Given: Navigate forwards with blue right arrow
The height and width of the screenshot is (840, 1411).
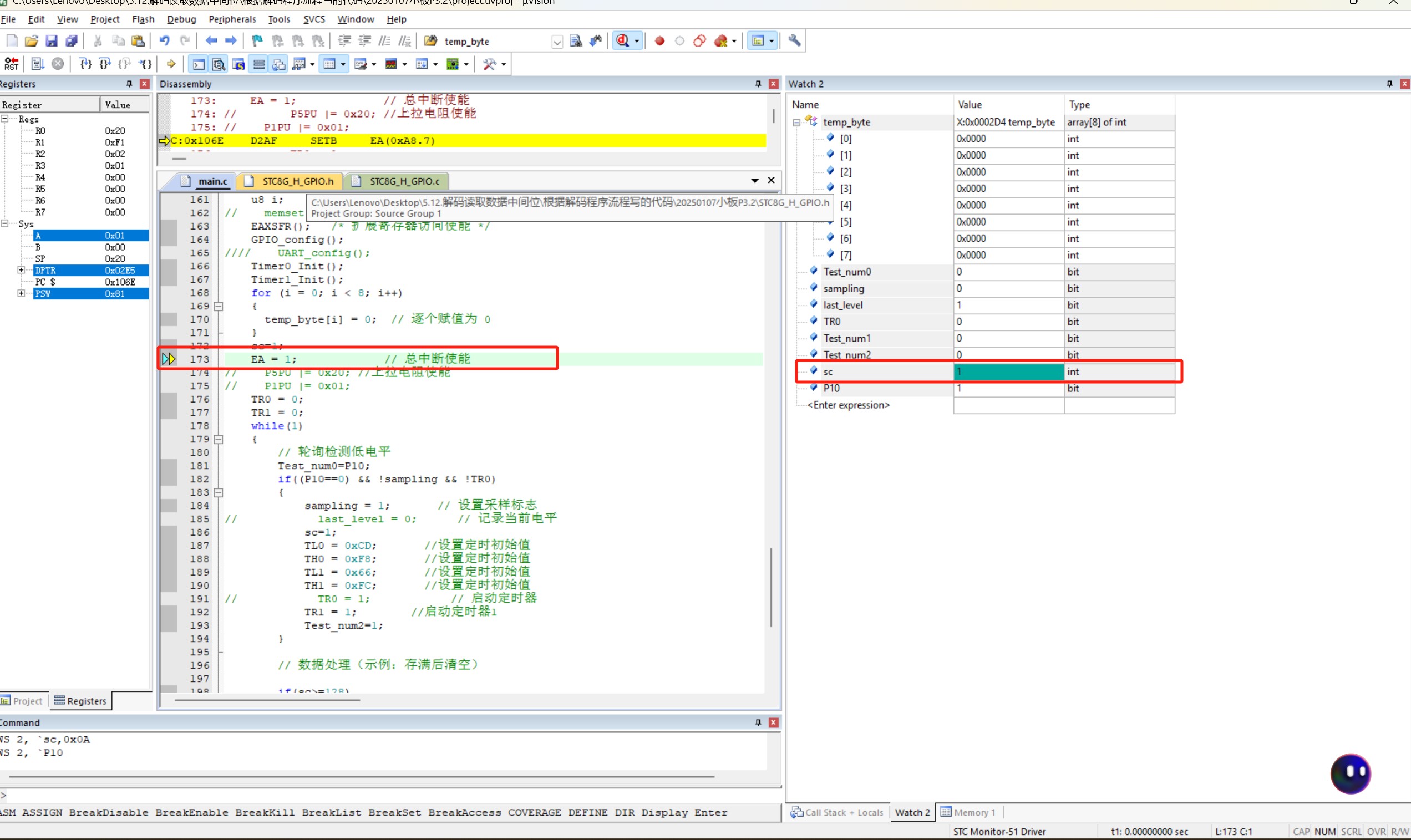Looking at the screenshot, I should click(x=231, y=41).
